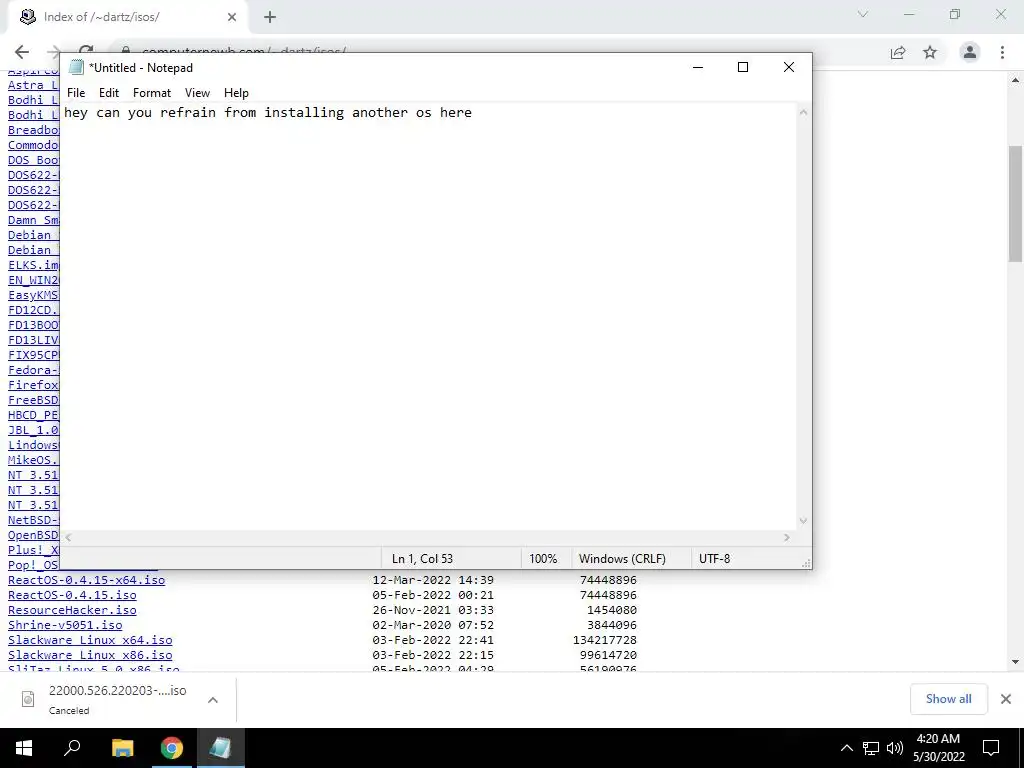This screenshot has width=1024, height=768.
Task: Open Chrome's tab search chevron
Action: pos(863,14)
